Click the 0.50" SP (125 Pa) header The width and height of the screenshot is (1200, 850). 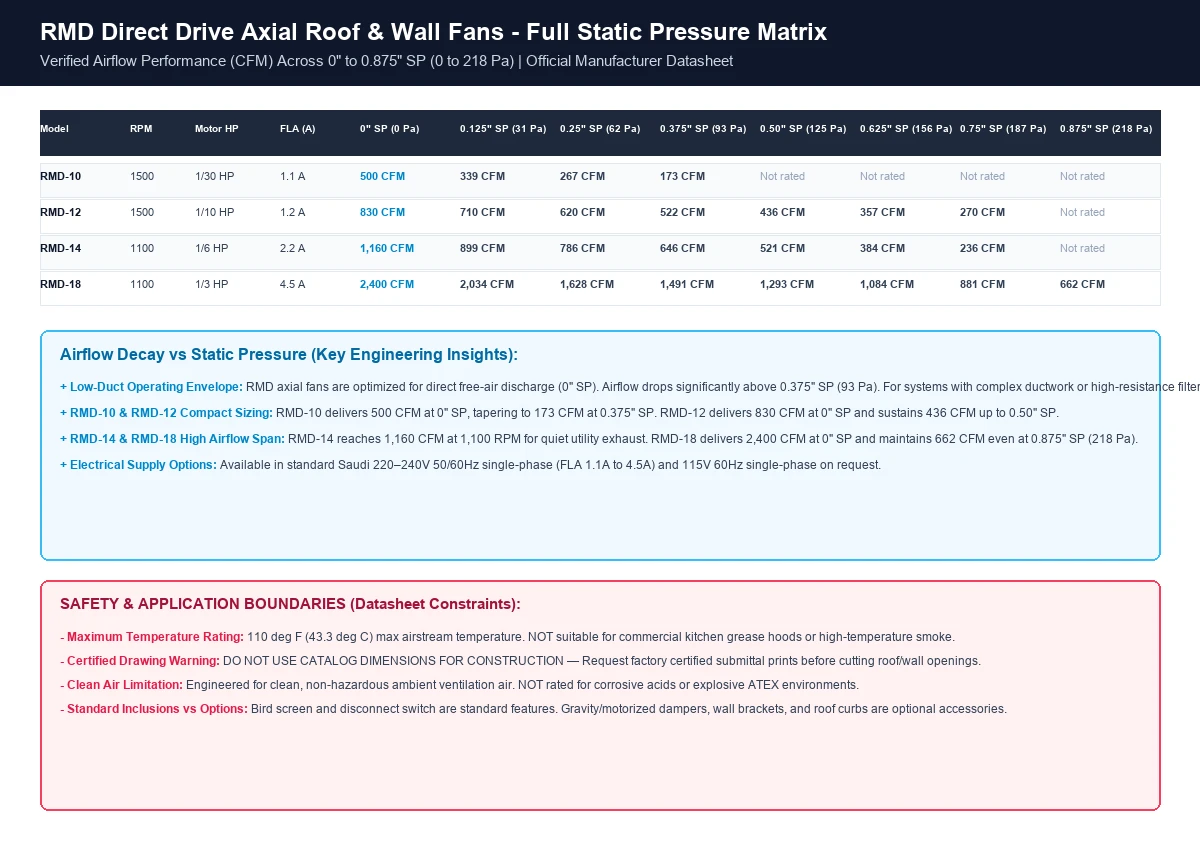point(803,129)
